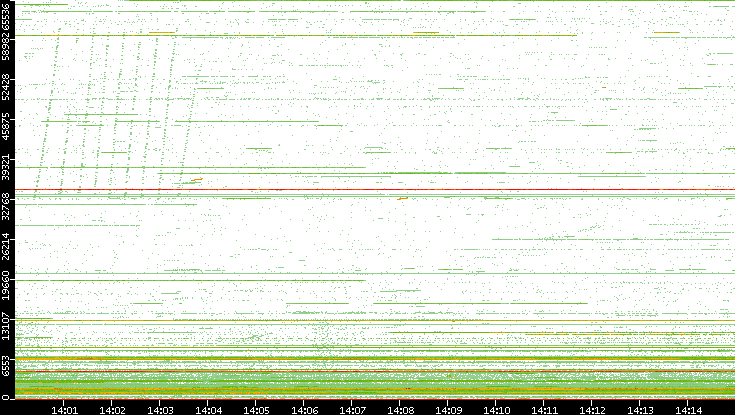Select the 14:10 time axis label
The image size is (735, 415).
click(x=497, y=408)
